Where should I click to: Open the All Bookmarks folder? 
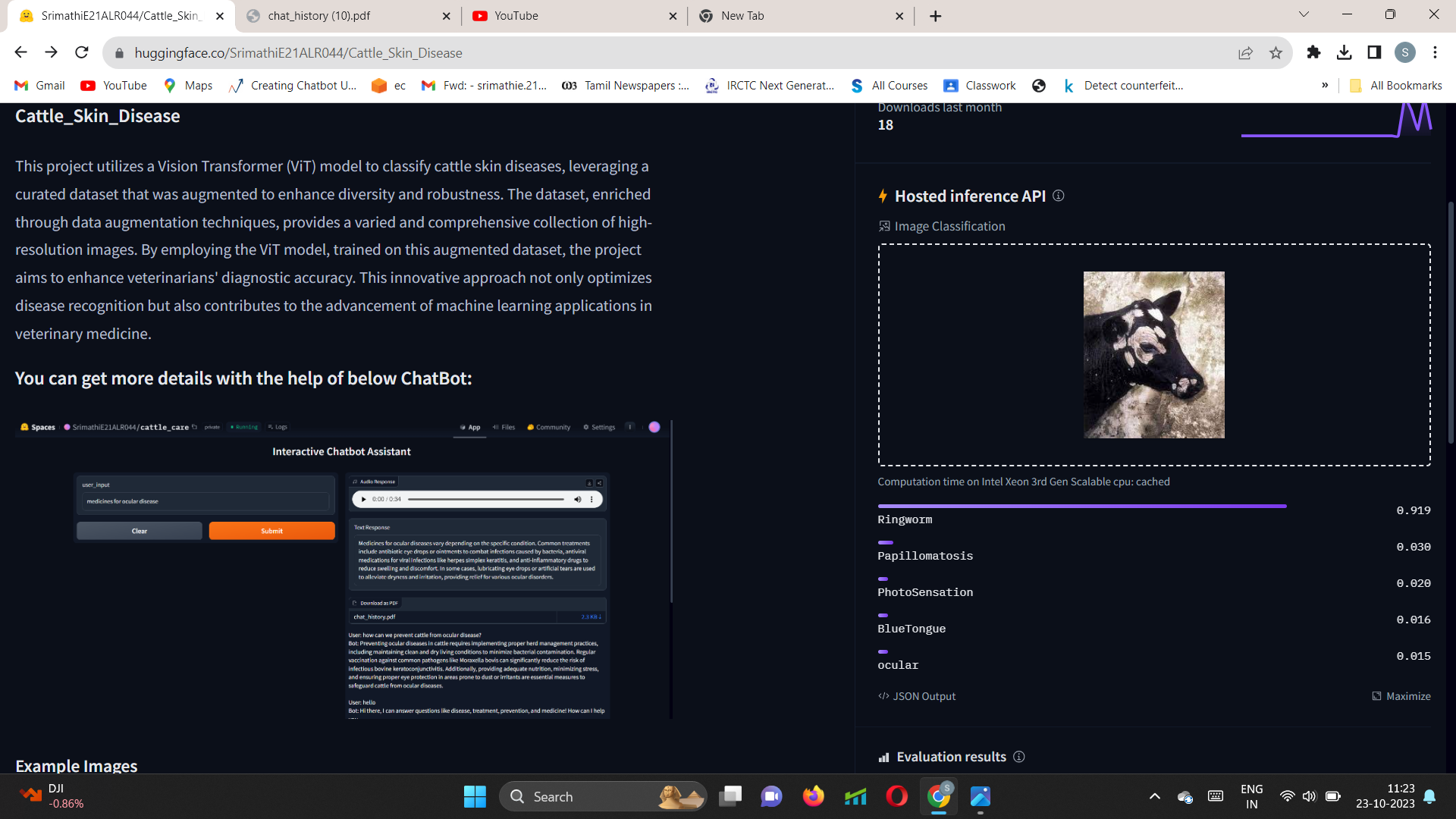point(1397,86)
